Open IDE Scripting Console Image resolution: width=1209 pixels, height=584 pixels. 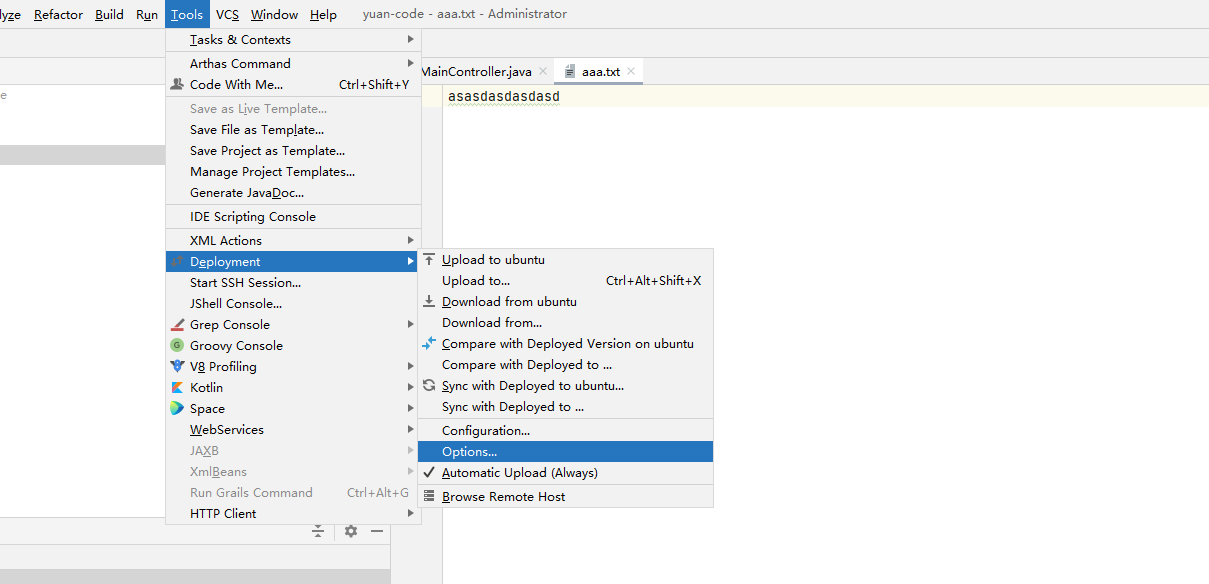click(x=293, y=217)
